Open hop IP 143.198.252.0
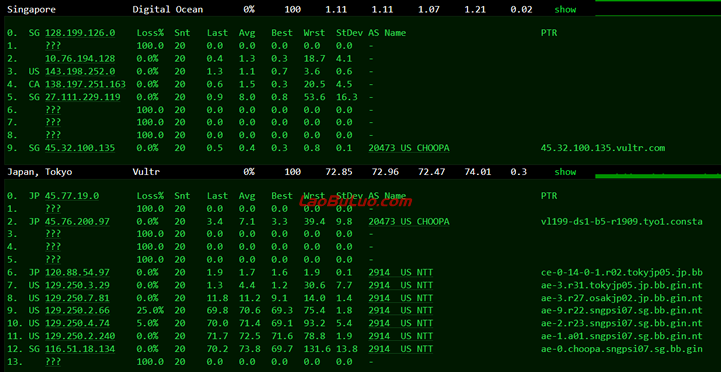The width and height of the screenshot is (721, 372). pyautogui.click(x=80, y=71)
